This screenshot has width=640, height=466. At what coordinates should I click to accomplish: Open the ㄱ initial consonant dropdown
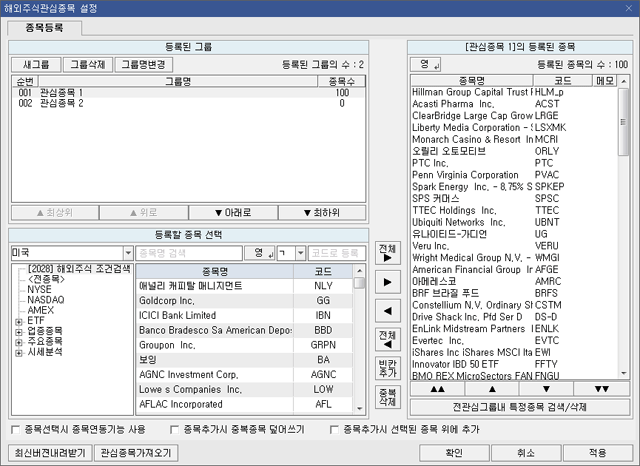pos(300,253)
